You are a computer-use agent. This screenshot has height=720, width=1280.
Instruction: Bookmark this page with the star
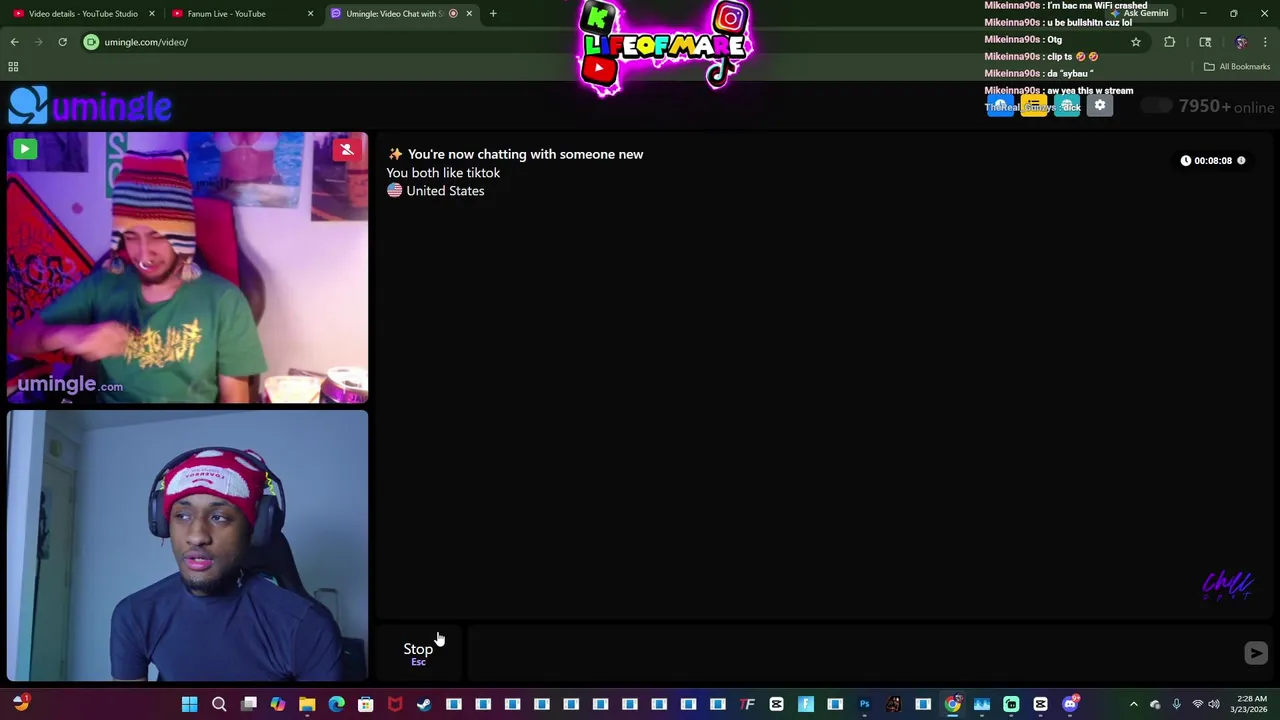[1136, 42]
